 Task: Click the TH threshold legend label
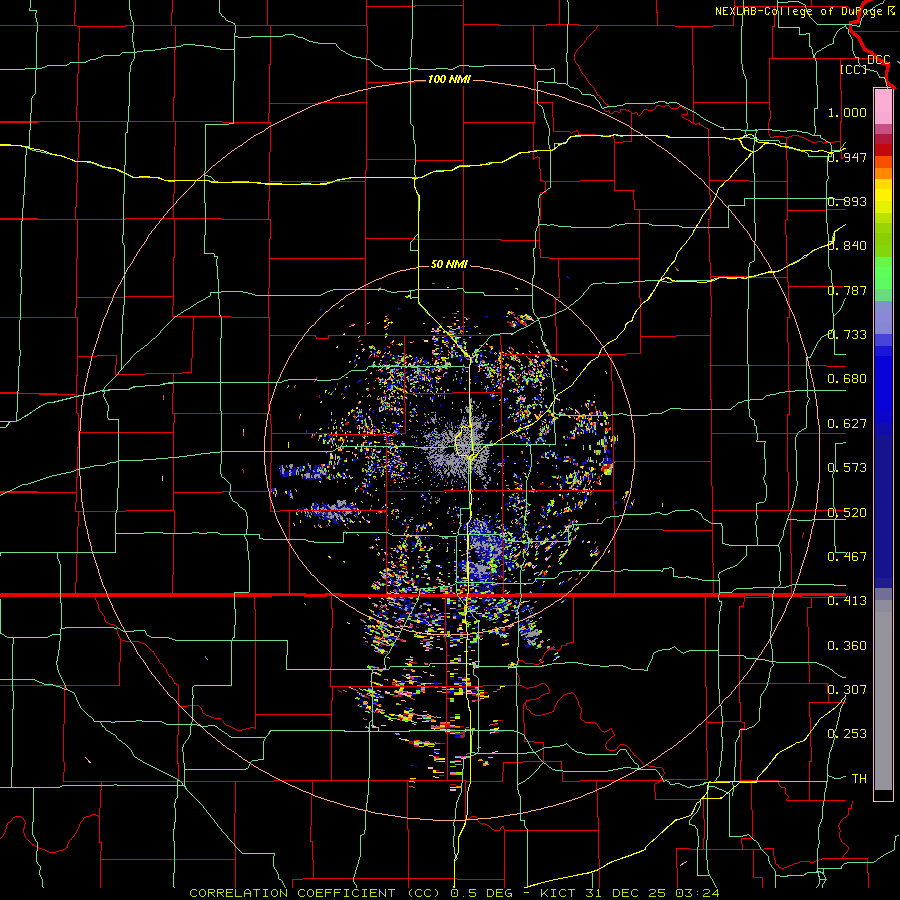pyautogui.click(x=859, y=779)
